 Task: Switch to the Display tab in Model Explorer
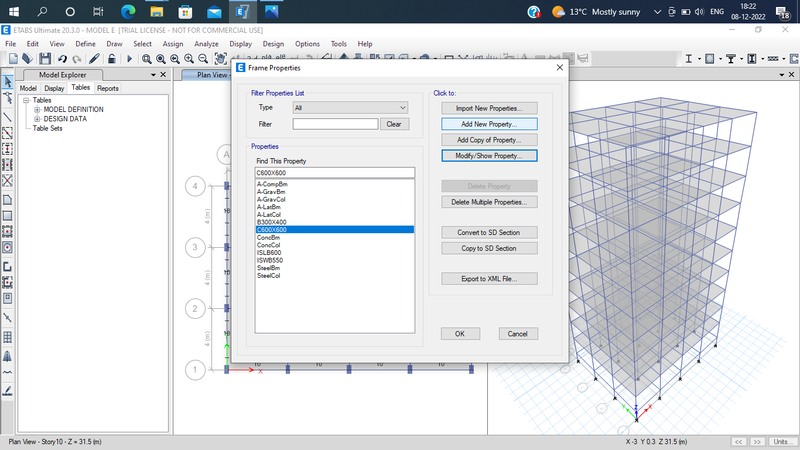[x=54, y=88]
